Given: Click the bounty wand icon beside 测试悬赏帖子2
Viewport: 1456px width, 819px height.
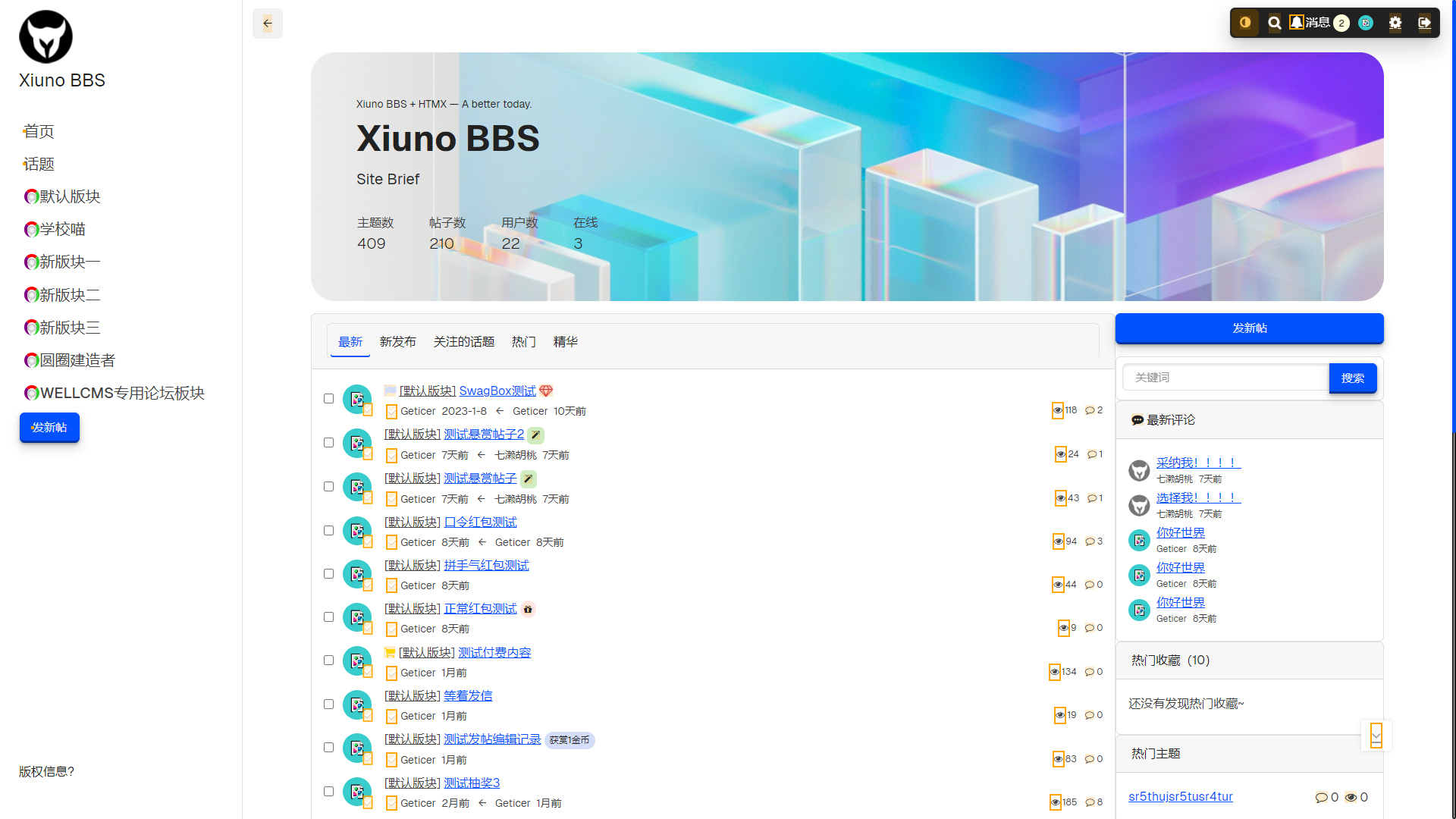Looking at the screenshot, I should [x=535, y=435].
